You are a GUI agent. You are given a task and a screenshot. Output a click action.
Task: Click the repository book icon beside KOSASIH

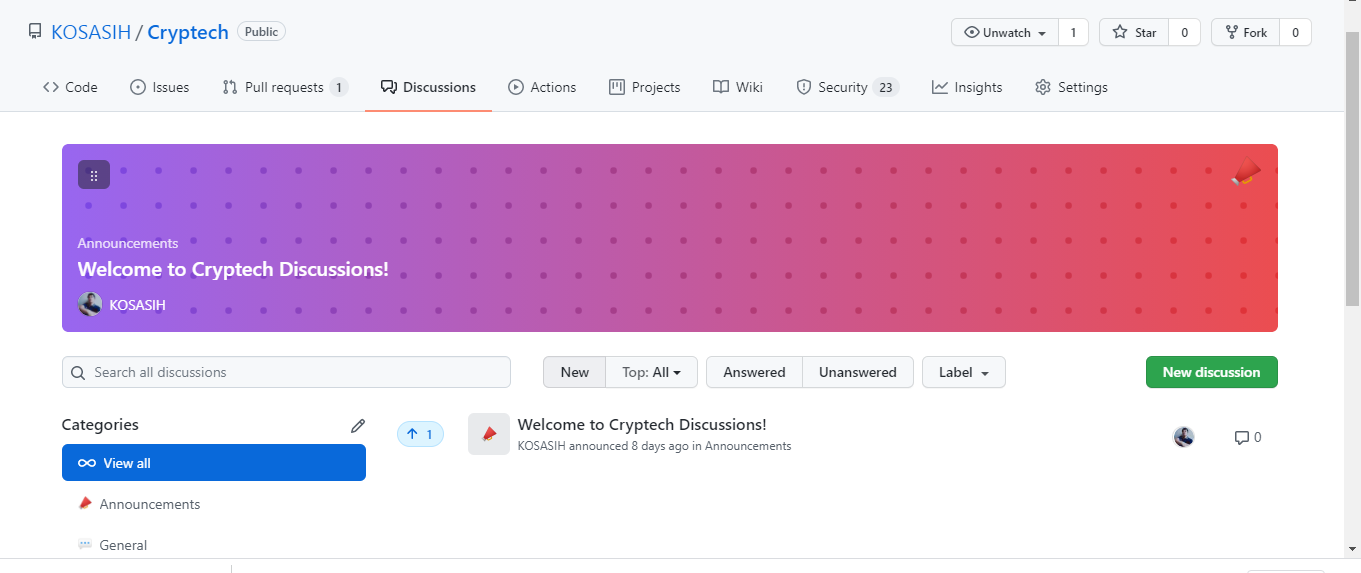(x=35, y=32)
